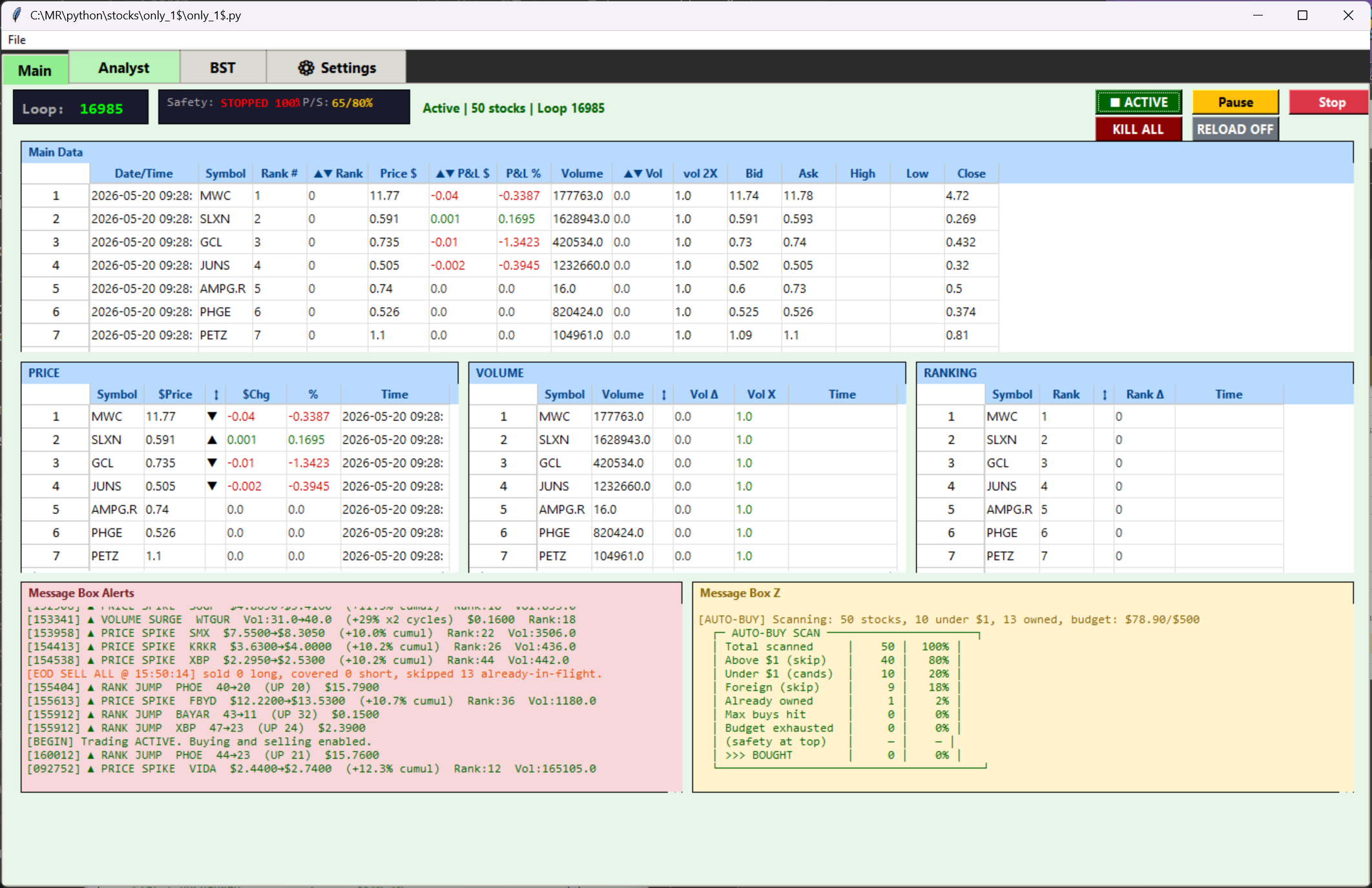Image resolution: width=1372 pixels, height=888 pixels.
Task: Click the yellow Pause button
Action: pyautogui.click(x=1235, y=102)
